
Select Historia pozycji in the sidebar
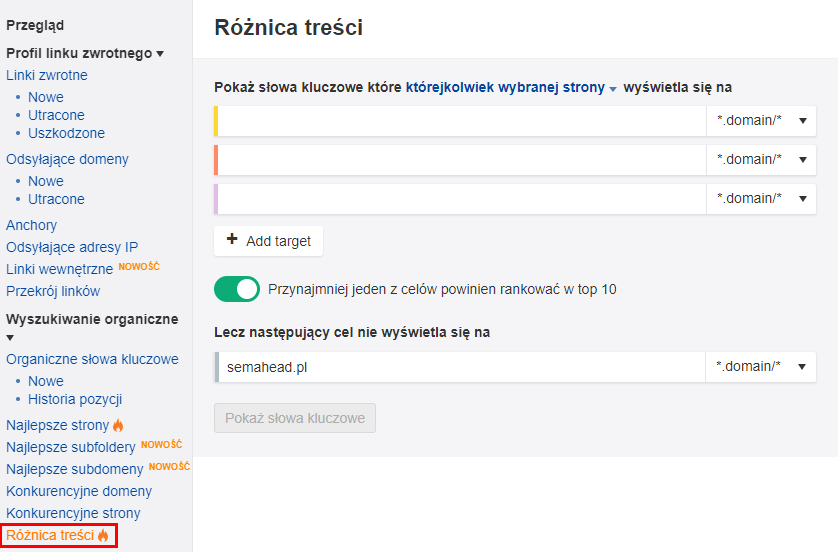click(x=75, y=399)
